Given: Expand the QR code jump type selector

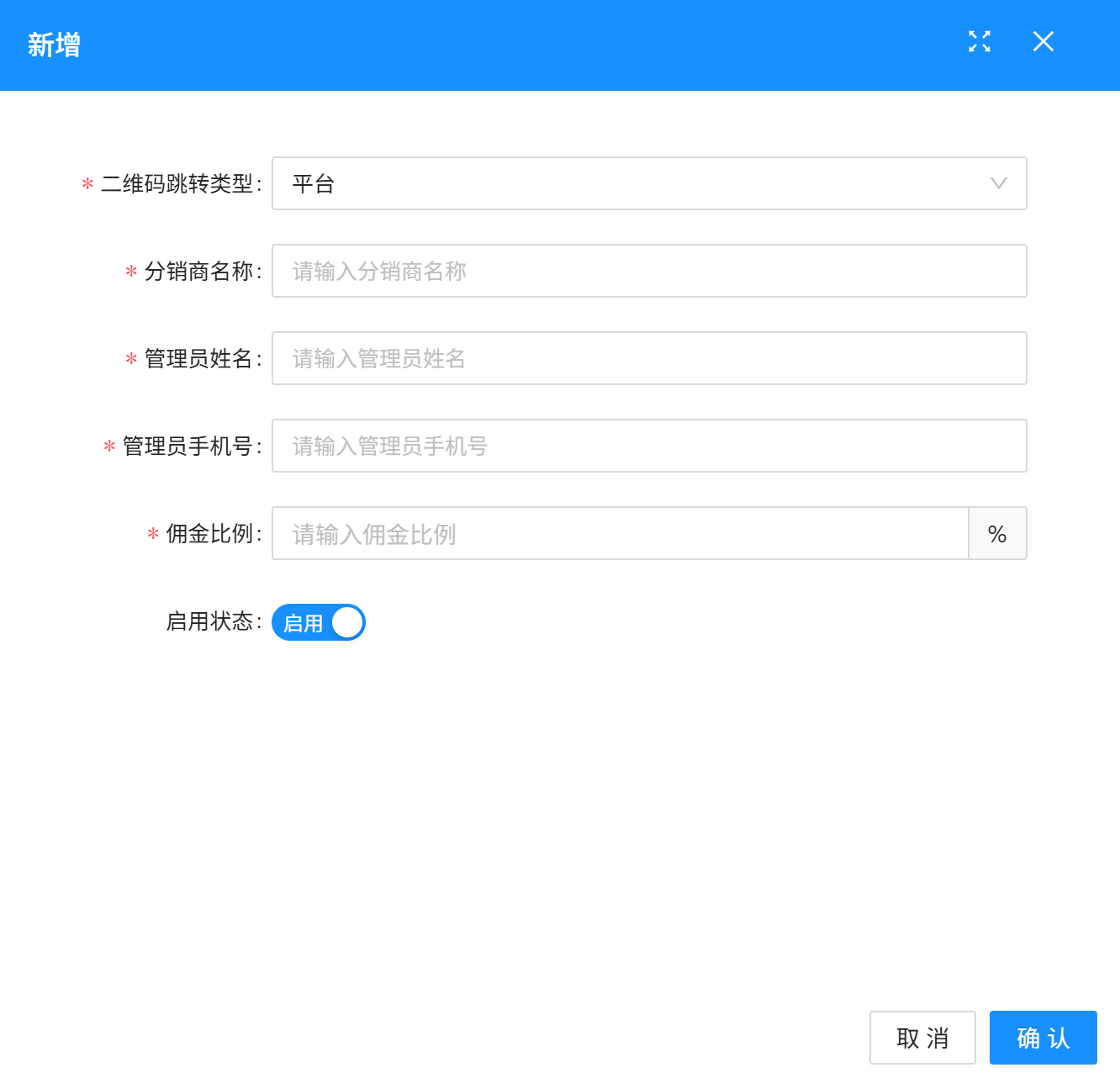Looking at the screenshot, I should point(647,183).
